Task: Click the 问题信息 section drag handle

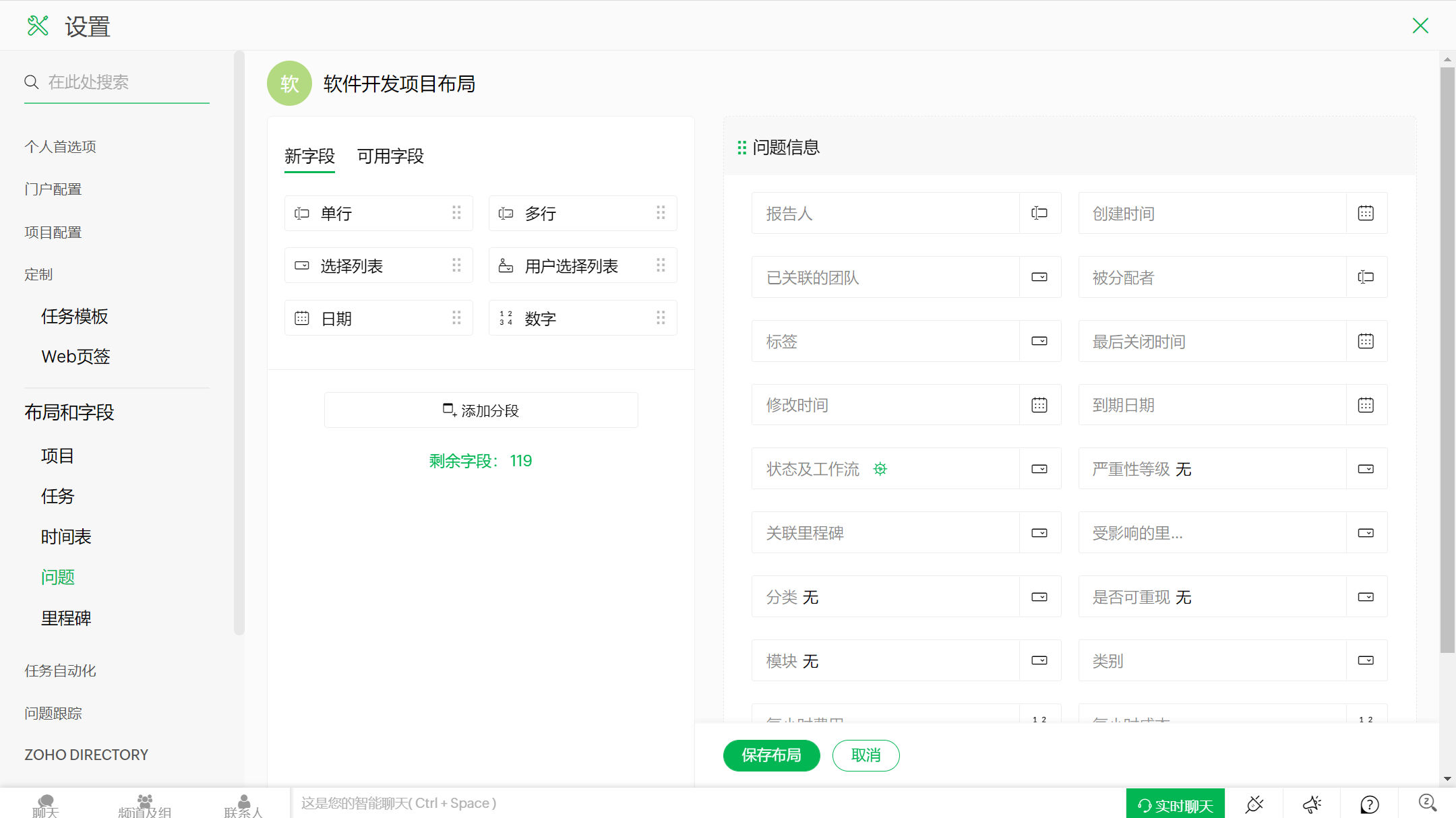Action: coord(741,148)
